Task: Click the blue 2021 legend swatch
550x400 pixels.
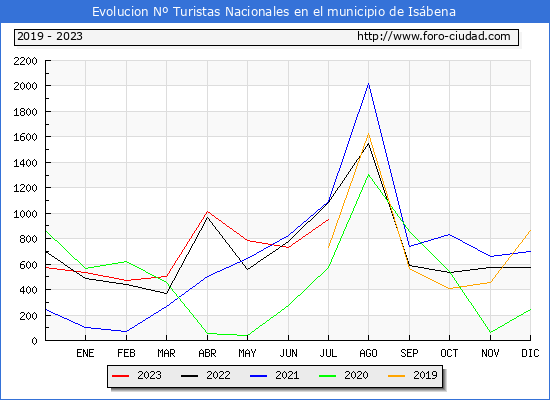Action: pyautogui.click(x=259, y=376)
